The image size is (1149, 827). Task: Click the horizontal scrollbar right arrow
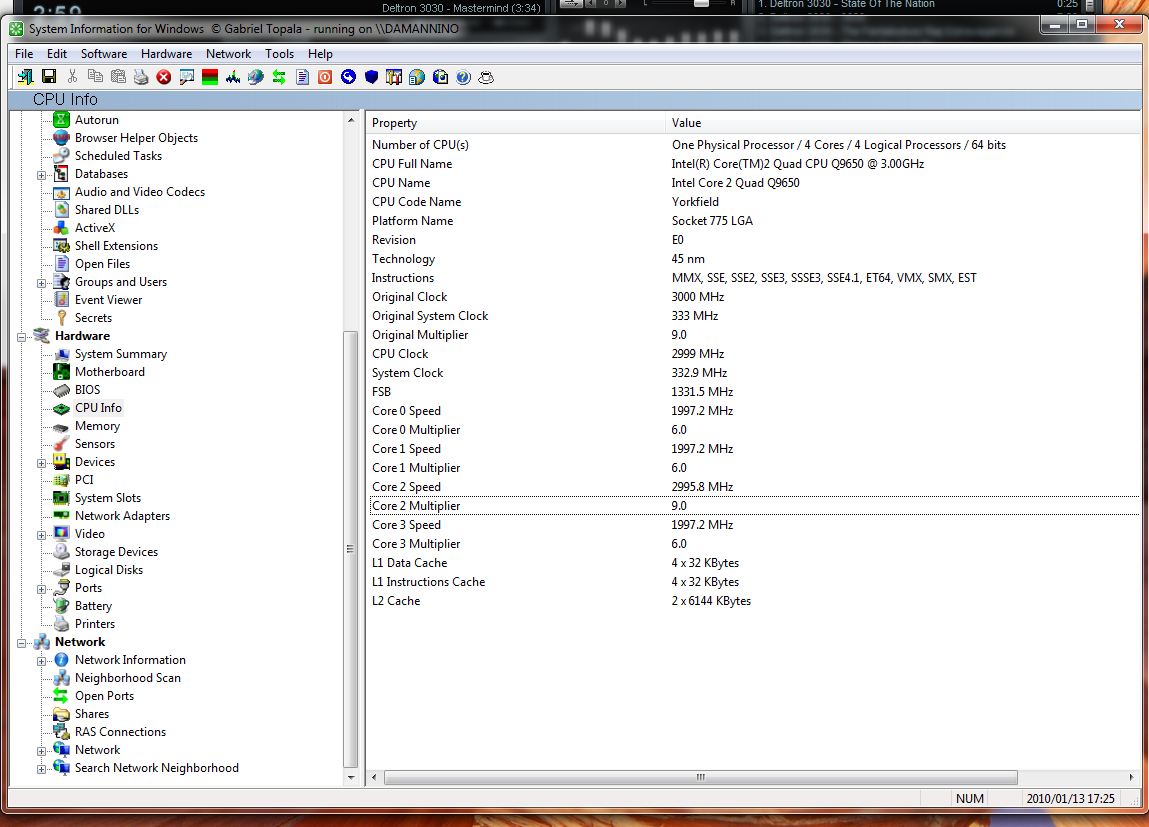click(x=1131, y=777)
